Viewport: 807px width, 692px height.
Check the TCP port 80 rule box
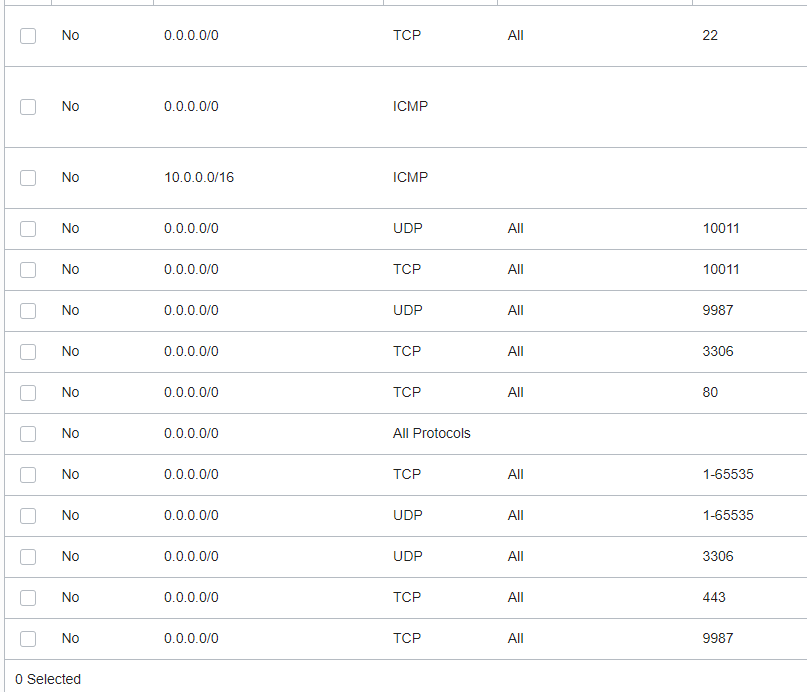tap(28, 393)
